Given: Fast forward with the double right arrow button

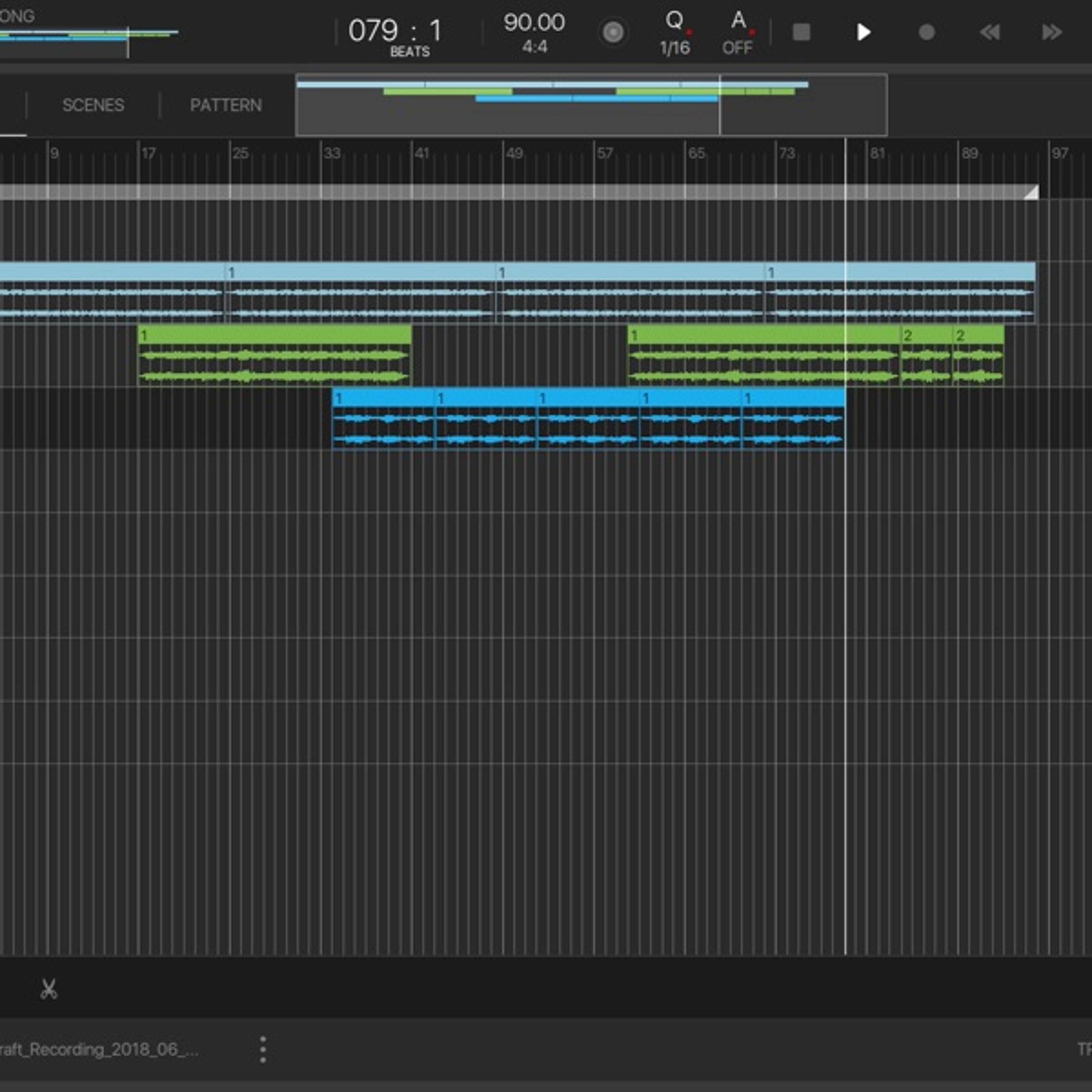Looking at the screenshot, I should [x=1052, y=32].
